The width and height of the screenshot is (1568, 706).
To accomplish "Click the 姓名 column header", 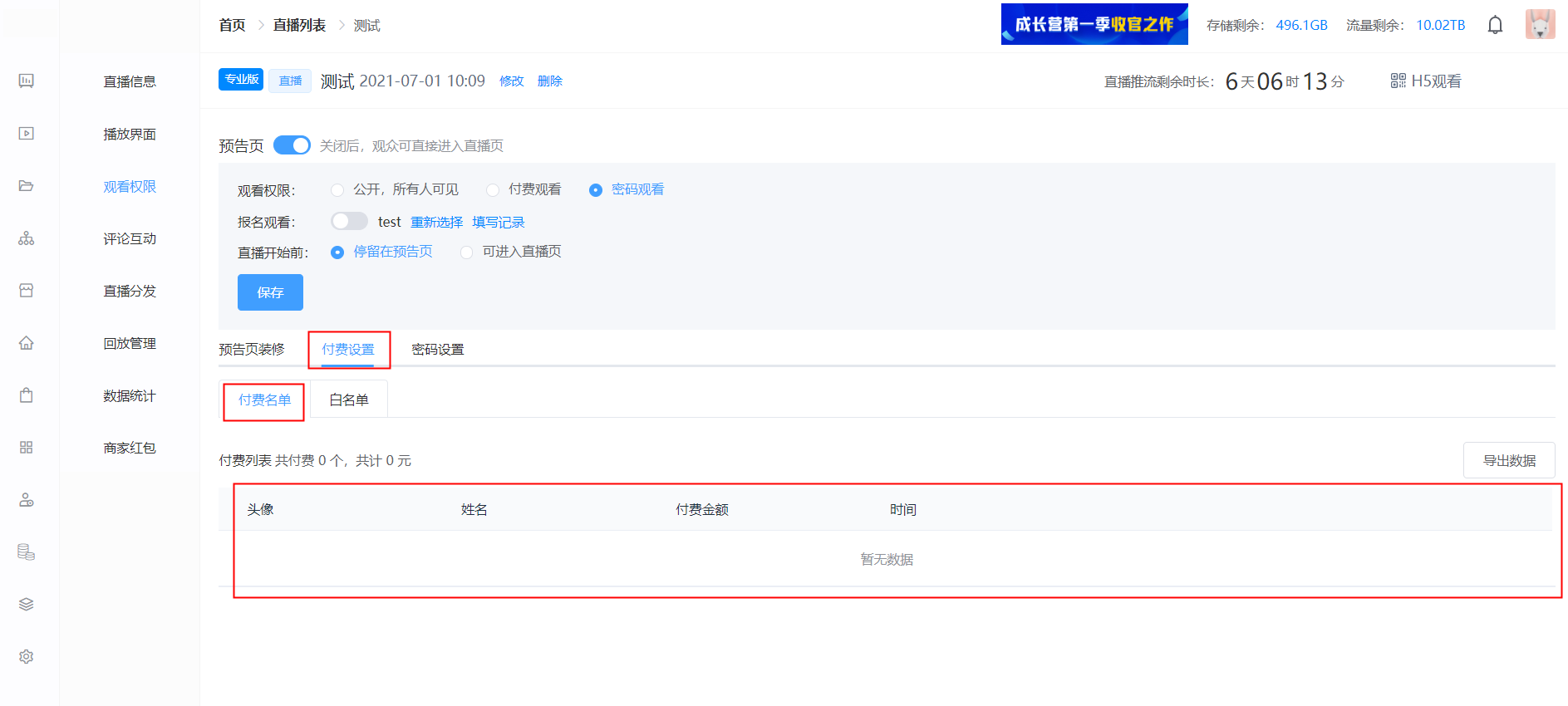I will pyautogui.click(x=474, y=509).
